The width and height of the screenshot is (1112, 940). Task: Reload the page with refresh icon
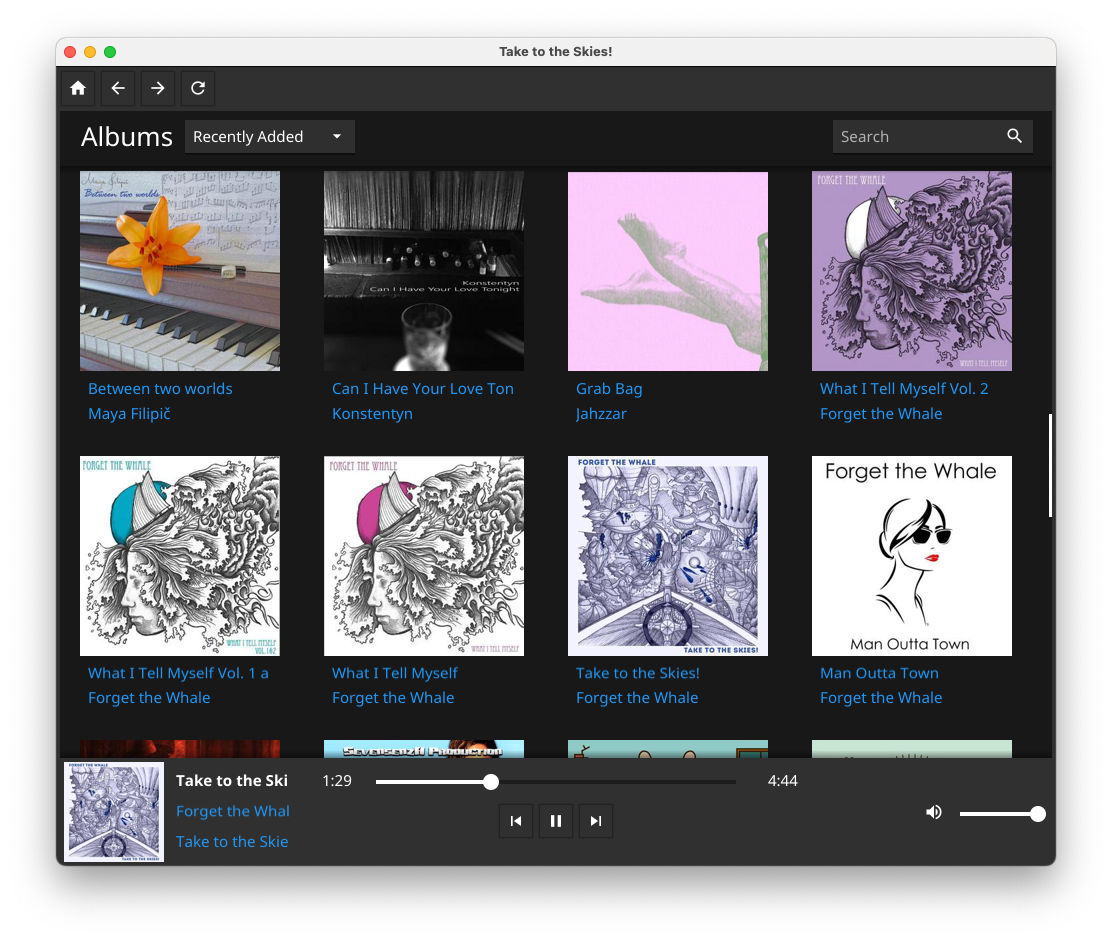click(198, 88)
